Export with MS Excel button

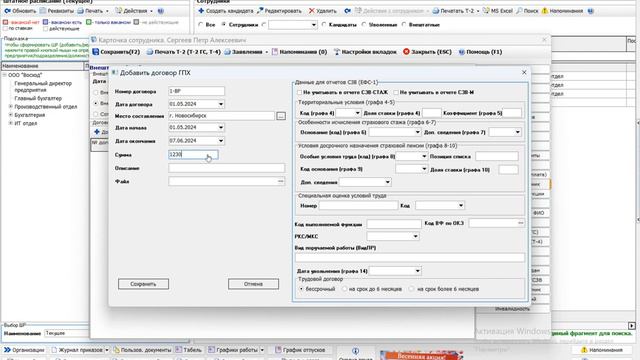[498, 11]
